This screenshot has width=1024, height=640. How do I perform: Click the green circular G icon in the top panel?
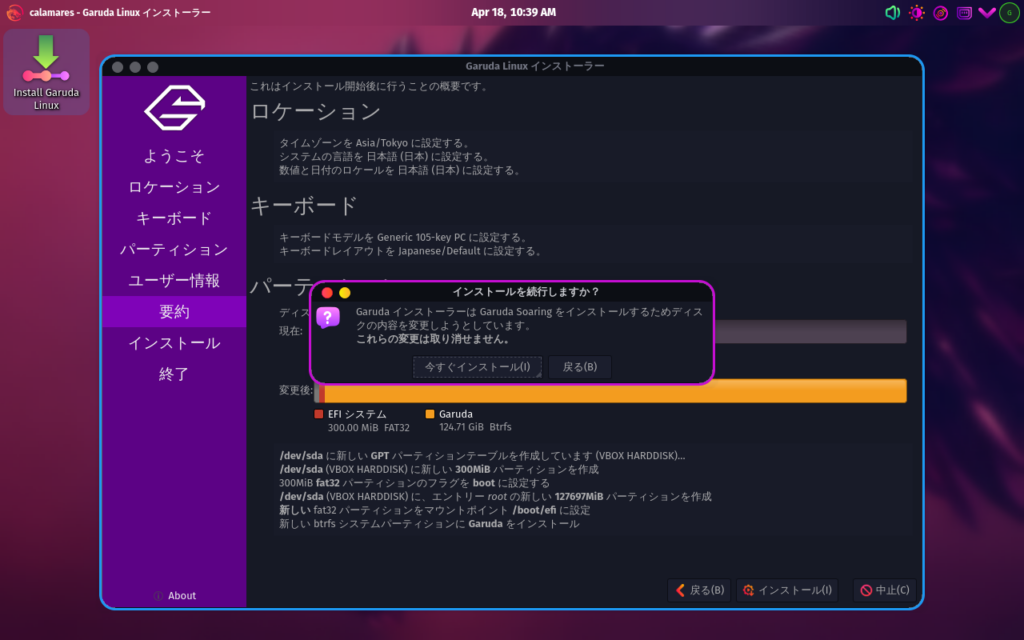1009,13
